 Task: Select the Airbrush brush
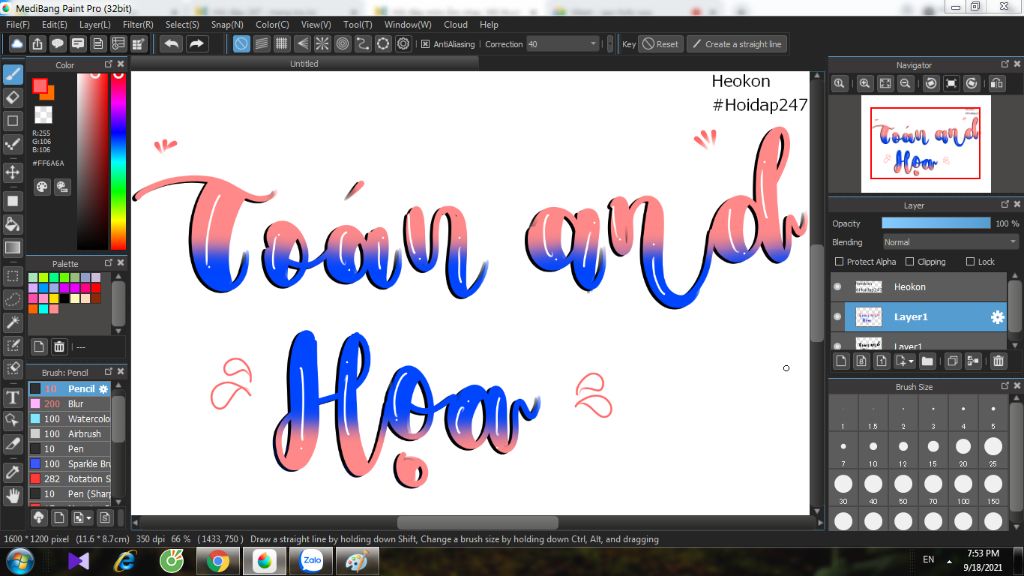[69, 434]
